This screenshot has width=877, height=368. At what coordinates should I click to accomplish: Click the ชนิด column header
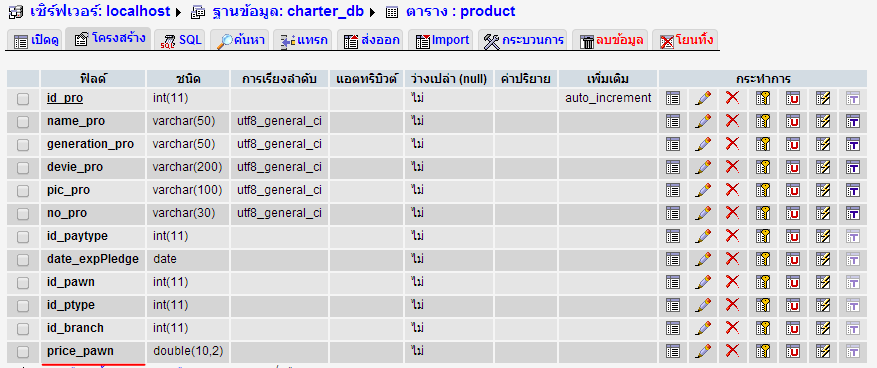188,79
